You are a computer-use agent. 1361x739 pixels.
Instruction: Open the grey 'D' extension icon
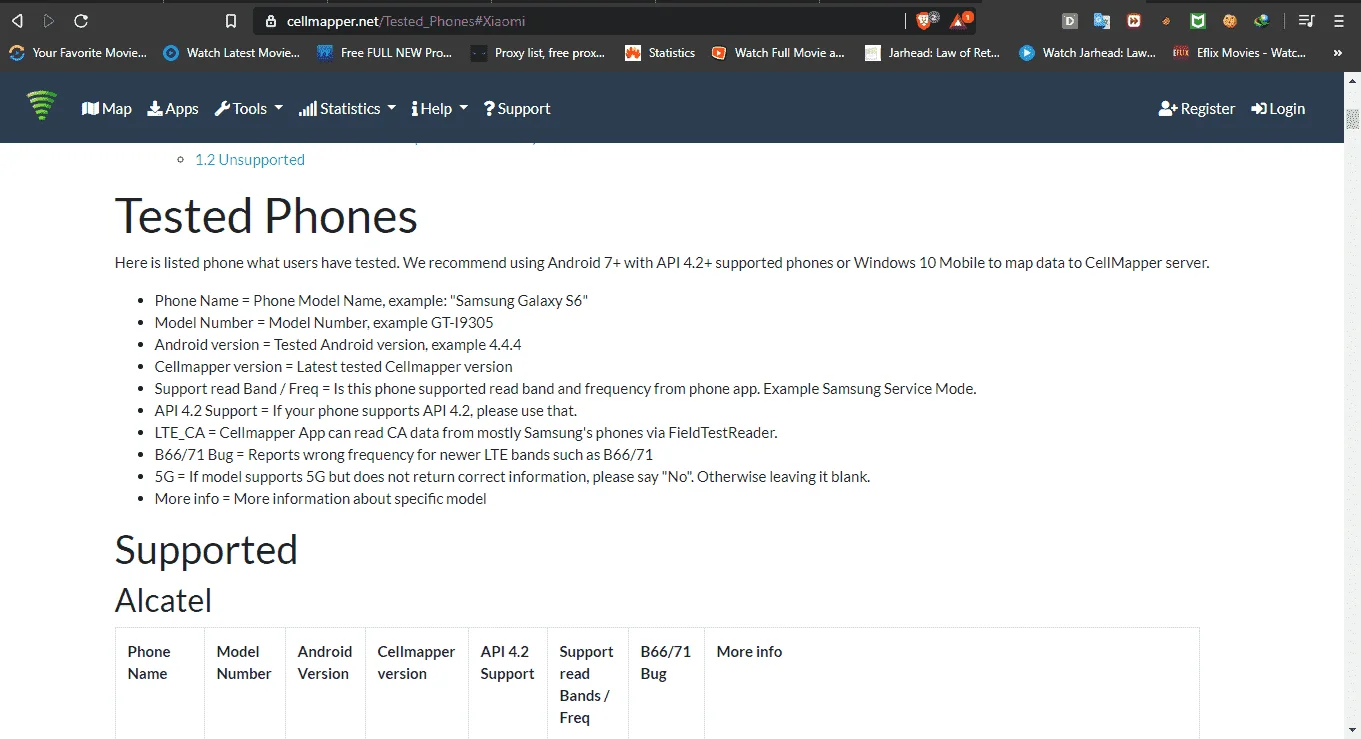click(1070, 20)
